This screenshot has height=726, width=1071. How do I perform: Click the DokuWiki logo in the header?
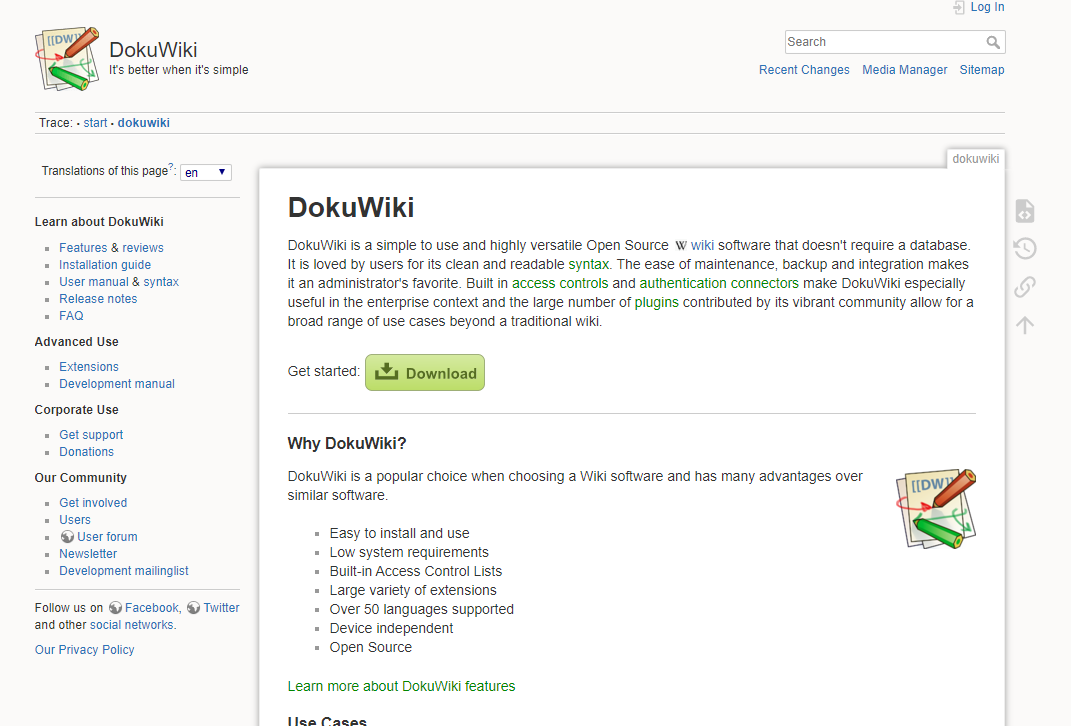pyautogui.click(x=67, y=59)
